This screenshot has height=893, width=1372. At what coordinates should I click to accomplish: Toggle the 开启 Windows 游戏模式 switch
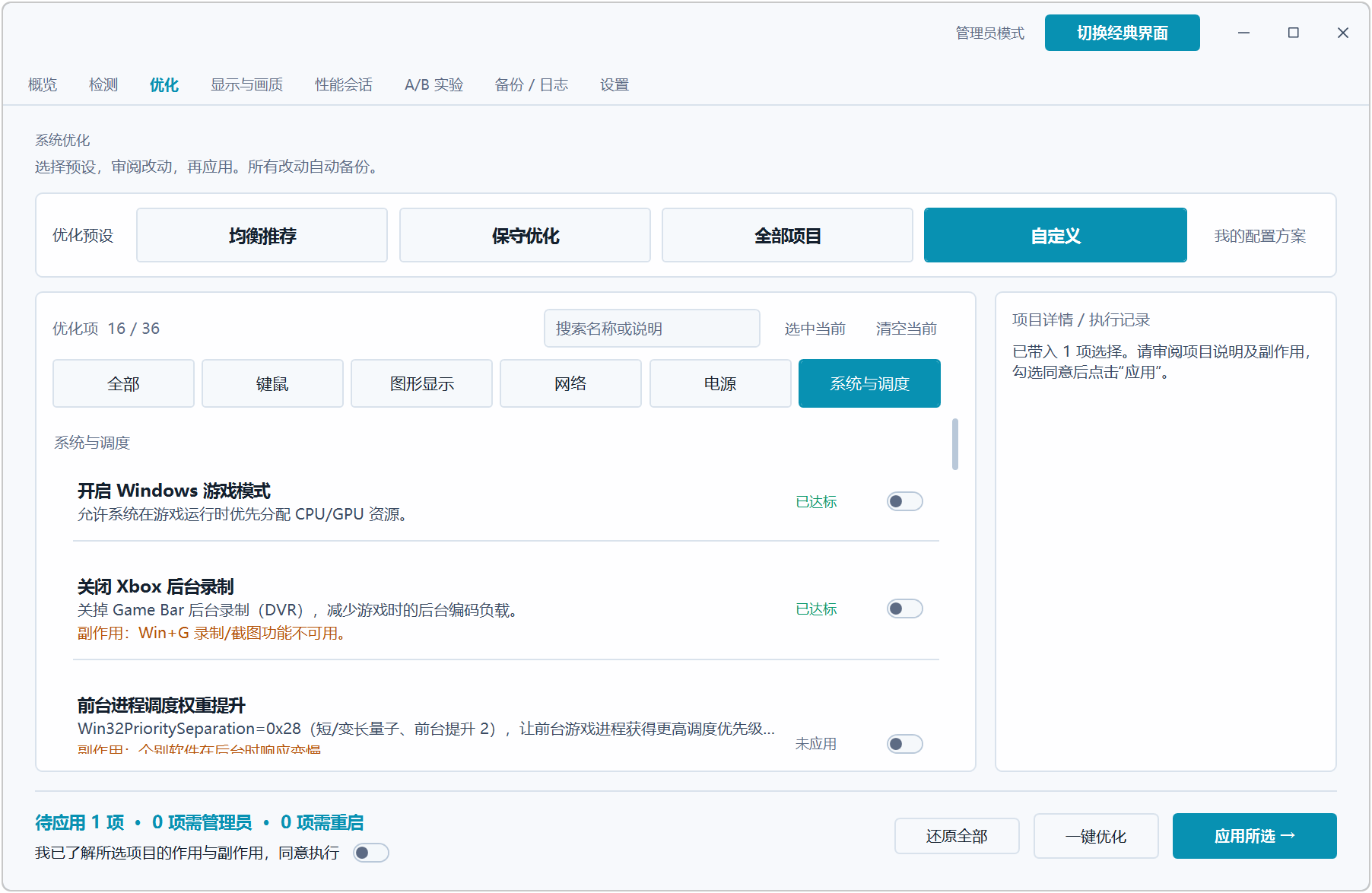point(904,501)
